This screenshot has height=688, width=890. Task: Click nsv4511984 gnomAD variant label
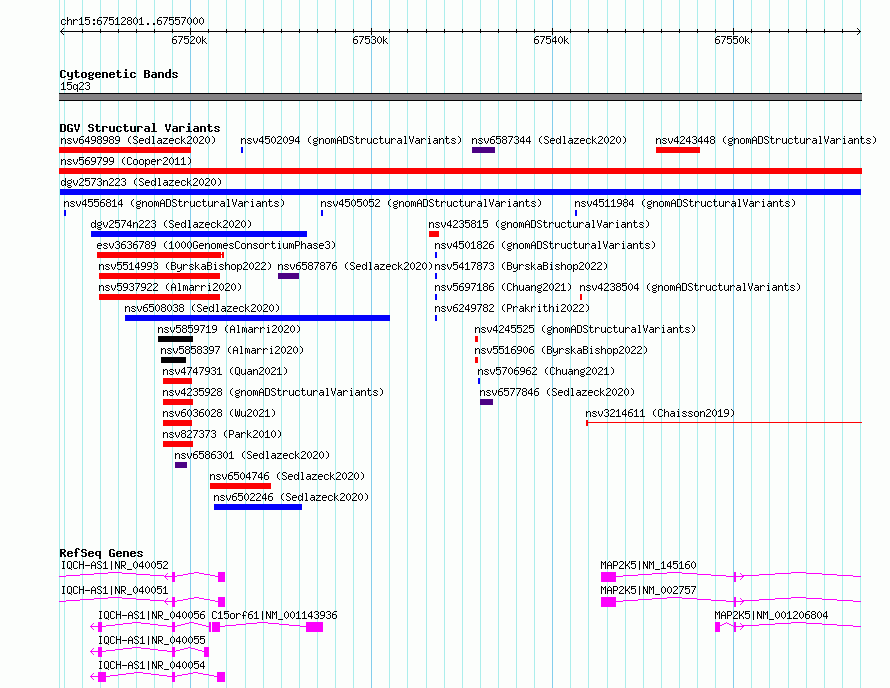pyautogui.click(x=685, y=203)
